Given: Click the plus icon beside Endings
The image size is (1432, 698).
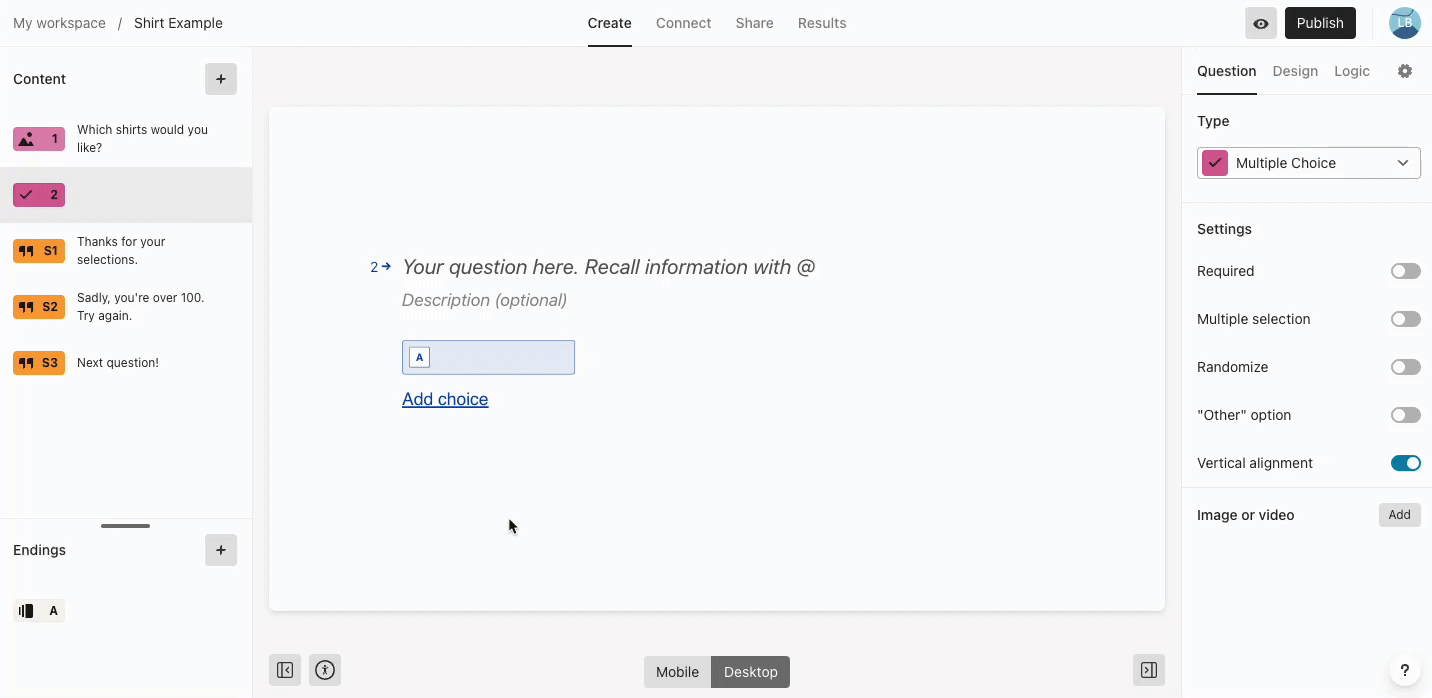Looking at the screenshot, I should (221, 550).
